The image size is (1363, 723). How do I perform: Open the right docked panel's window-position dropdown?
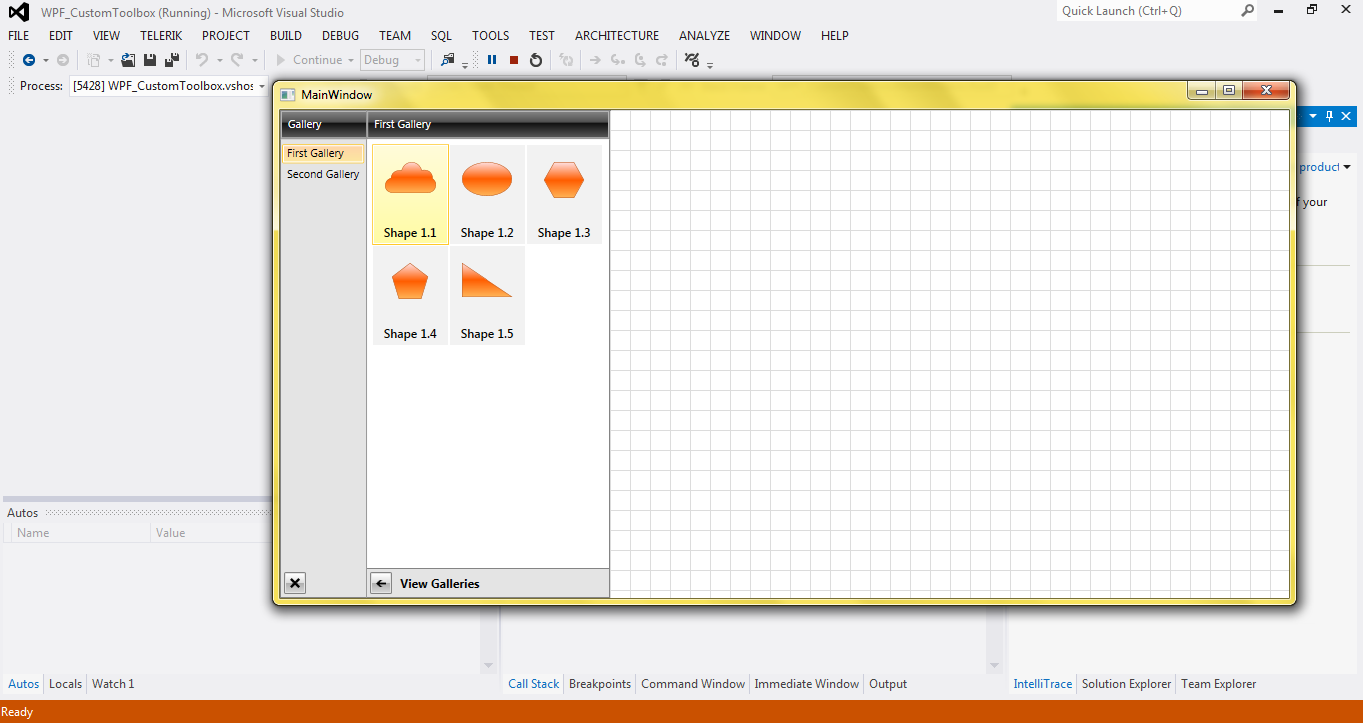pos(1314,116)
